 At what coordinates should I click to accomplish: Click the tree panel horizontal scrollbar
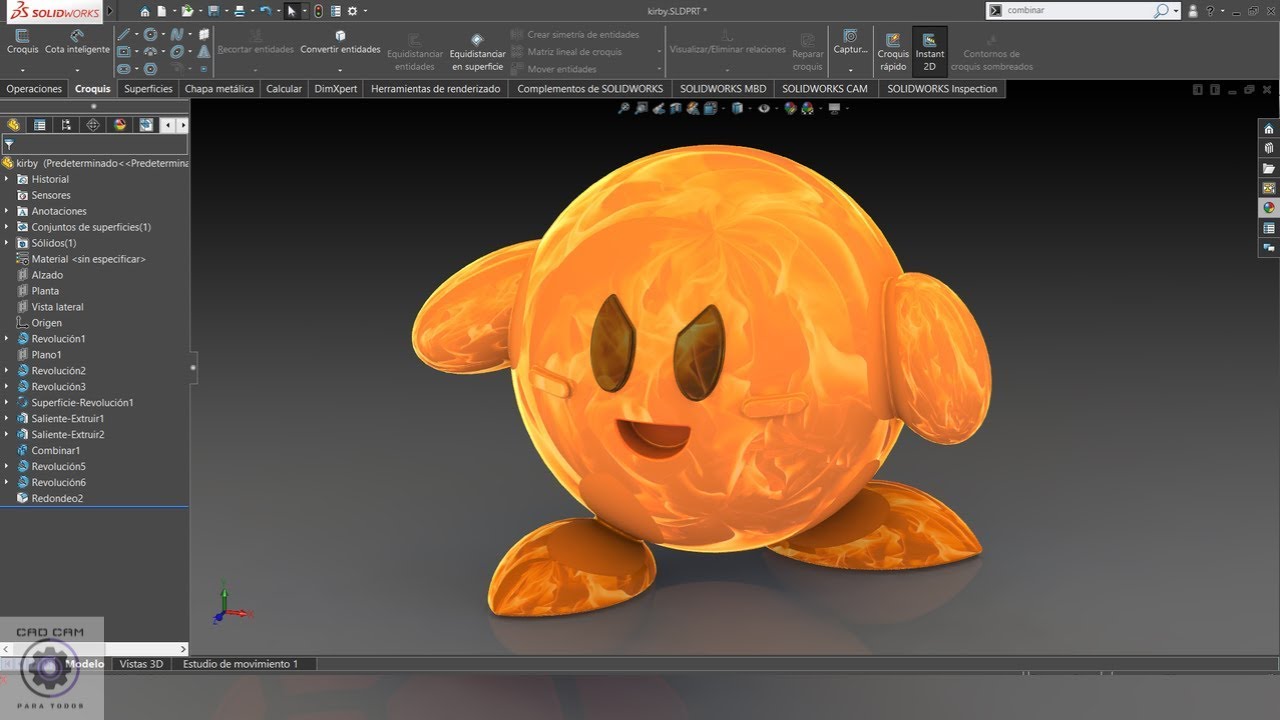pos(94,649)
